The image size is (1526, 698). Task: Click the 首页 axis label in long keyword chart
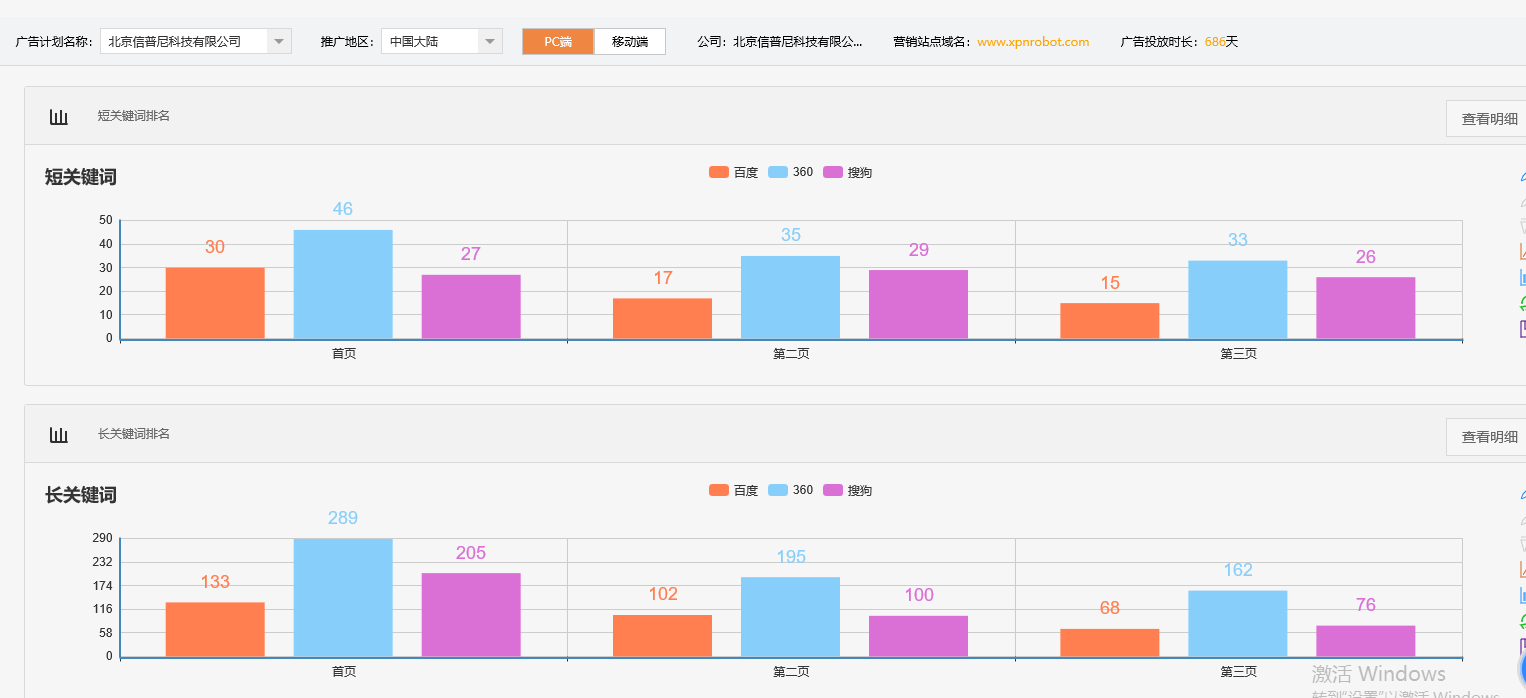pos(343,671)
